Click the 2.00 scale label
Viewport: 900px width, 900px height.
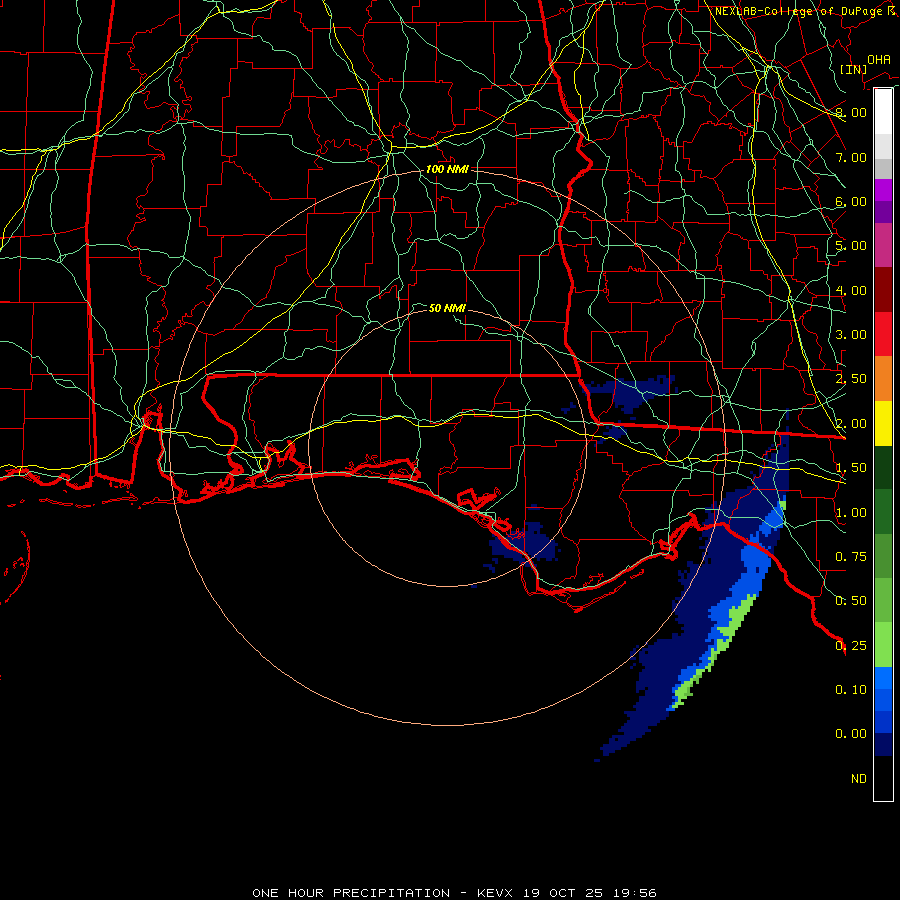(x=851, y=424)
